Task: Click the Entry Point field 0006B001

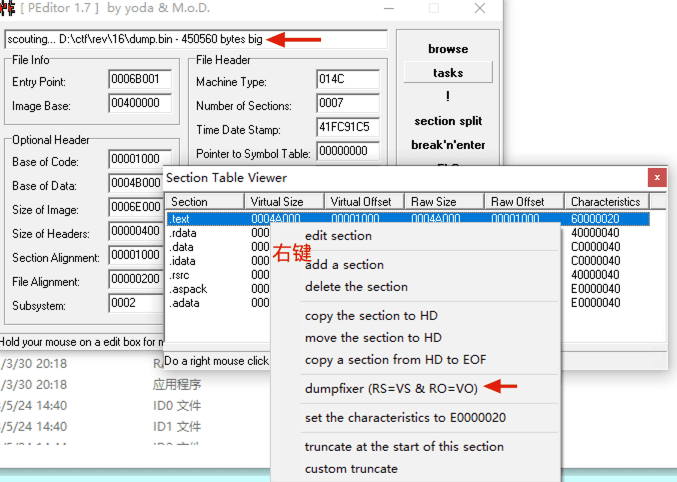Action: (140, 79)
